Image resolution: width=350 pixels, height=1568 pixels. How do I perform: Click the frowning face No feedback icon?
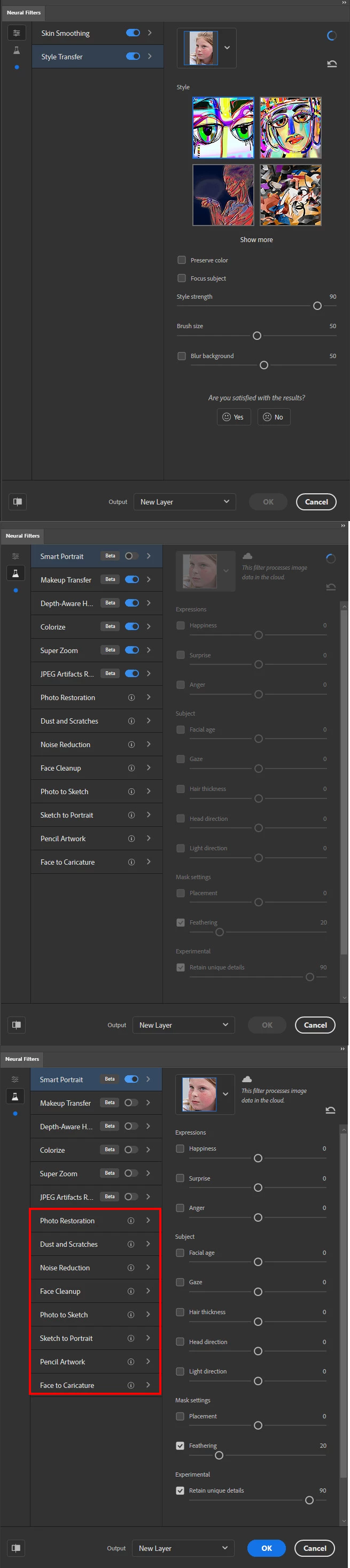pos(267,417)
